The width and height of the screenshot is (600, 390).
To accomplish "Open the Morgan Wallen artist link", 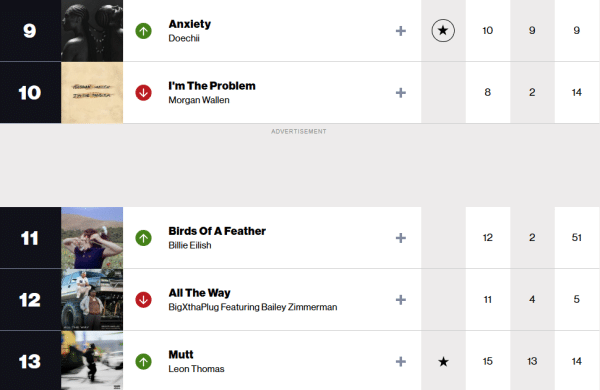I will coord(199,100).
